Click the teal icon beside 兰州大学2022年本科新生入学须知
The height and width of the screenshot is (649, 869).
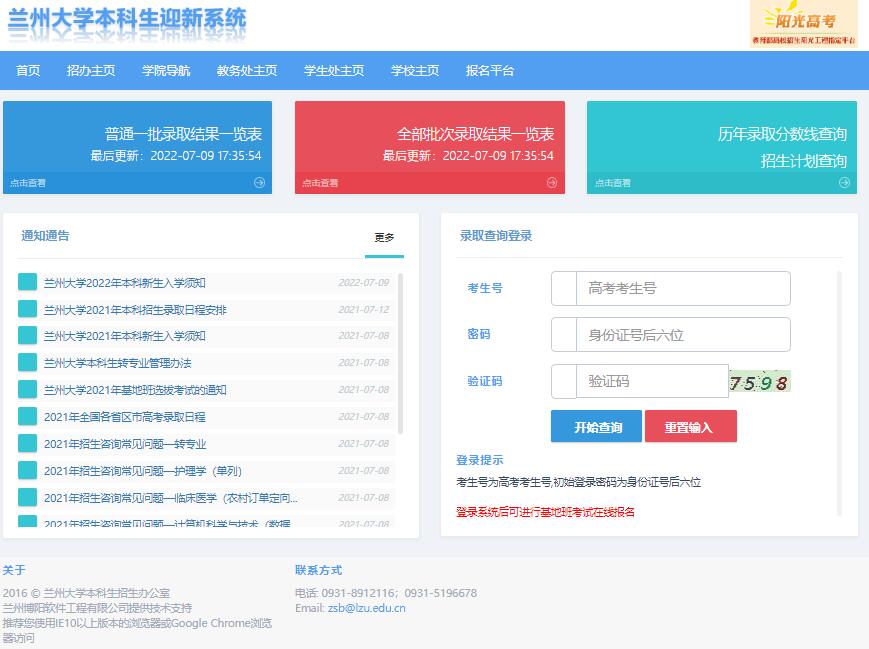point(27,282)
